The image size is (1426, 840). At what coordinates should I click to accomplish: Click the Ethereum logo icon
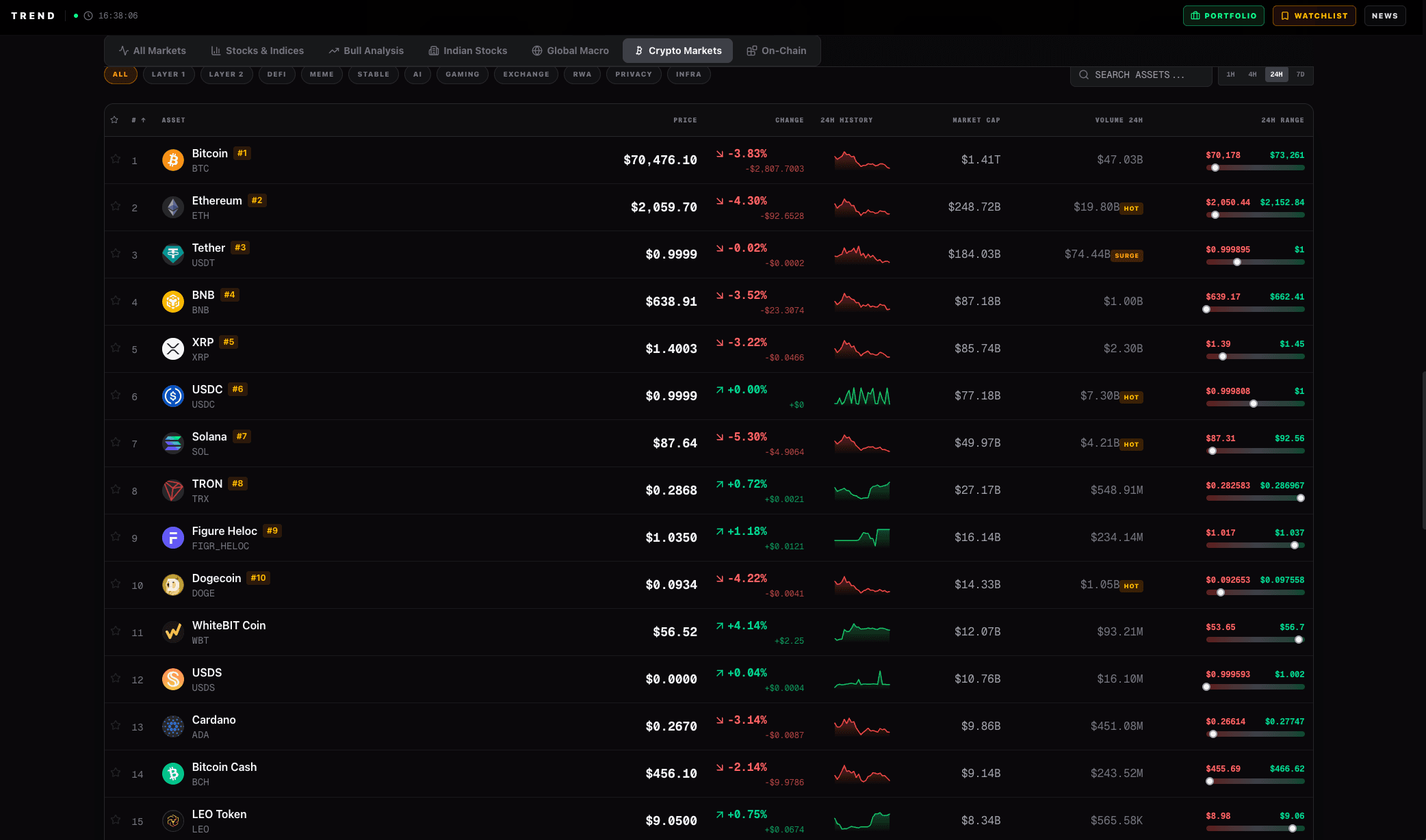pos(172,207)
